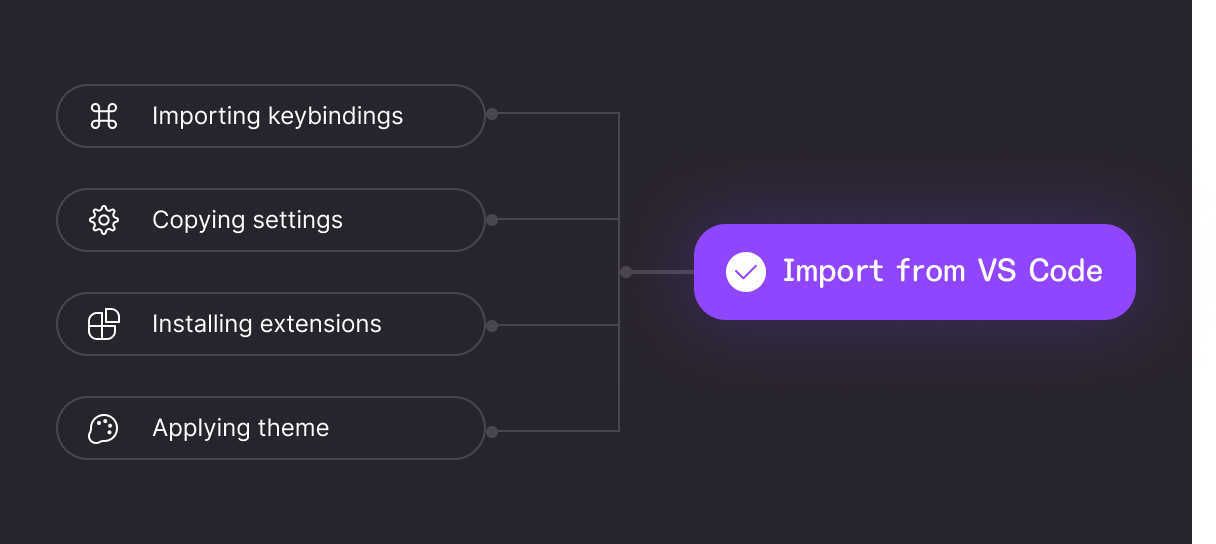Image resolution: width=1216 pixels, height=544 pixels.
Task: Choose the Copying settings text label
Action: (248, 220)
